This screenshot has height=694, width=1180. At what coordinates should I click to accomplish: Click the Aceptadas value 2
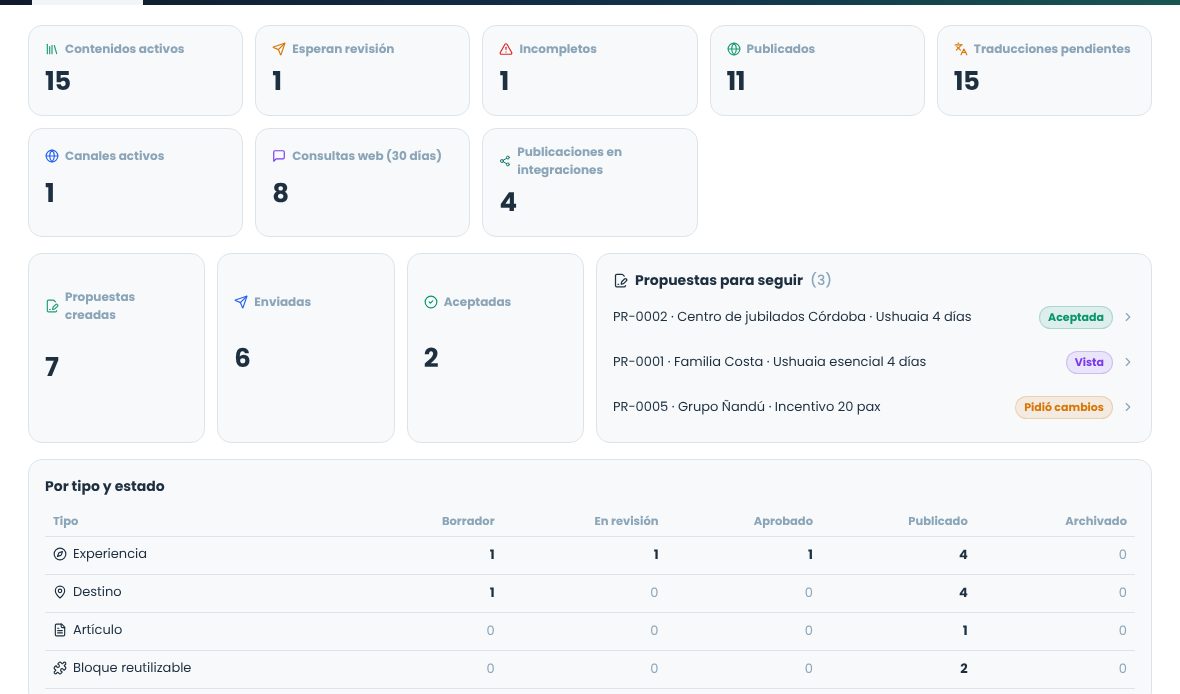[431, 358]
